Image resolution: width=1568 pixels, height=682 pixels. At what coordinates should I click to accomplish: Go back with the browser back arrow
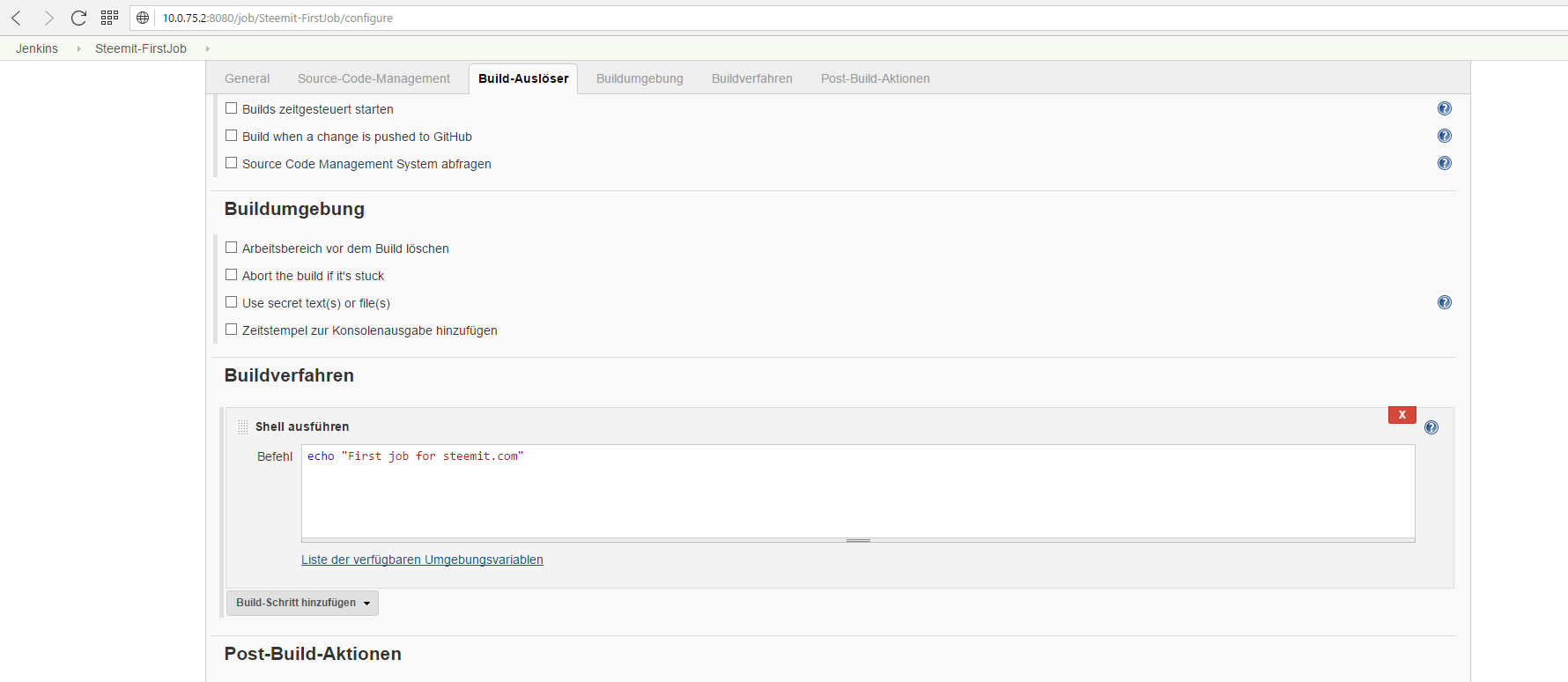coord(17,18)
